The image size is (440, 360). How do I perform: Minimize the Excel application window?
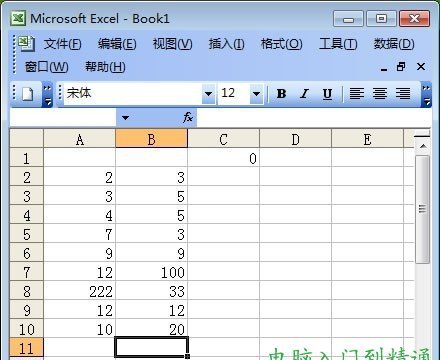click(348, 18)
